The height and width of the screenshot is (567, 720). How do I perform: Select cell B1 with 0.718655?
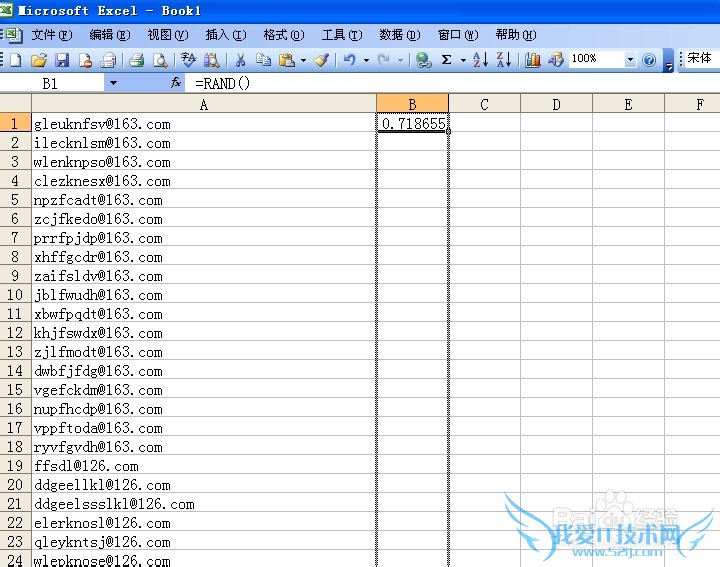coord(412,123)
